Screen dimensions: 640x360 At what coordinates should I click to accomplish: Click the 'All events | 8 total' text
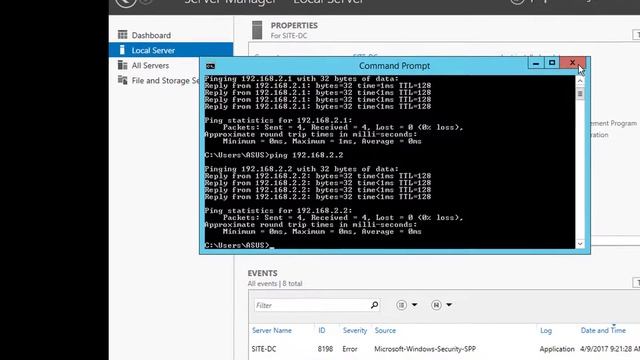275,283
